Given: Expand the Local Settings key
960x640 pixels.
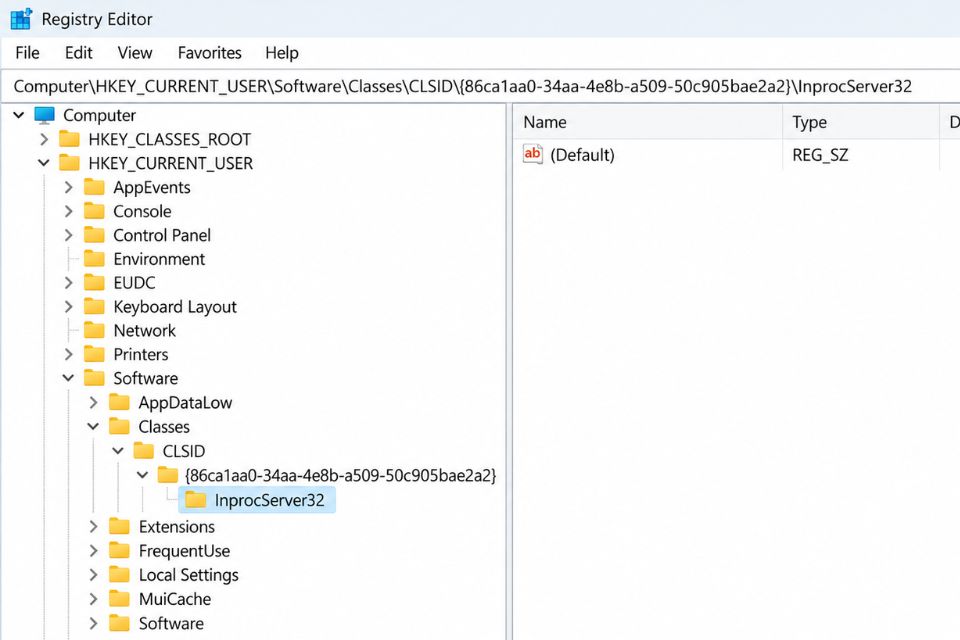Looking at the screenshot, I should click(x=93, y=574).
